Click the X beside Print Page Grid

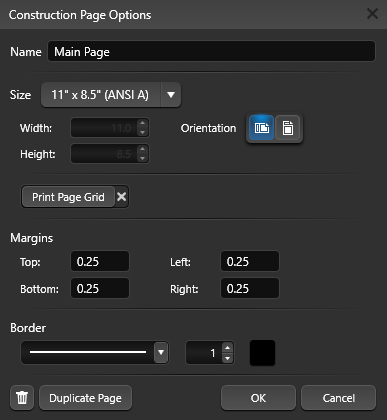122,197
